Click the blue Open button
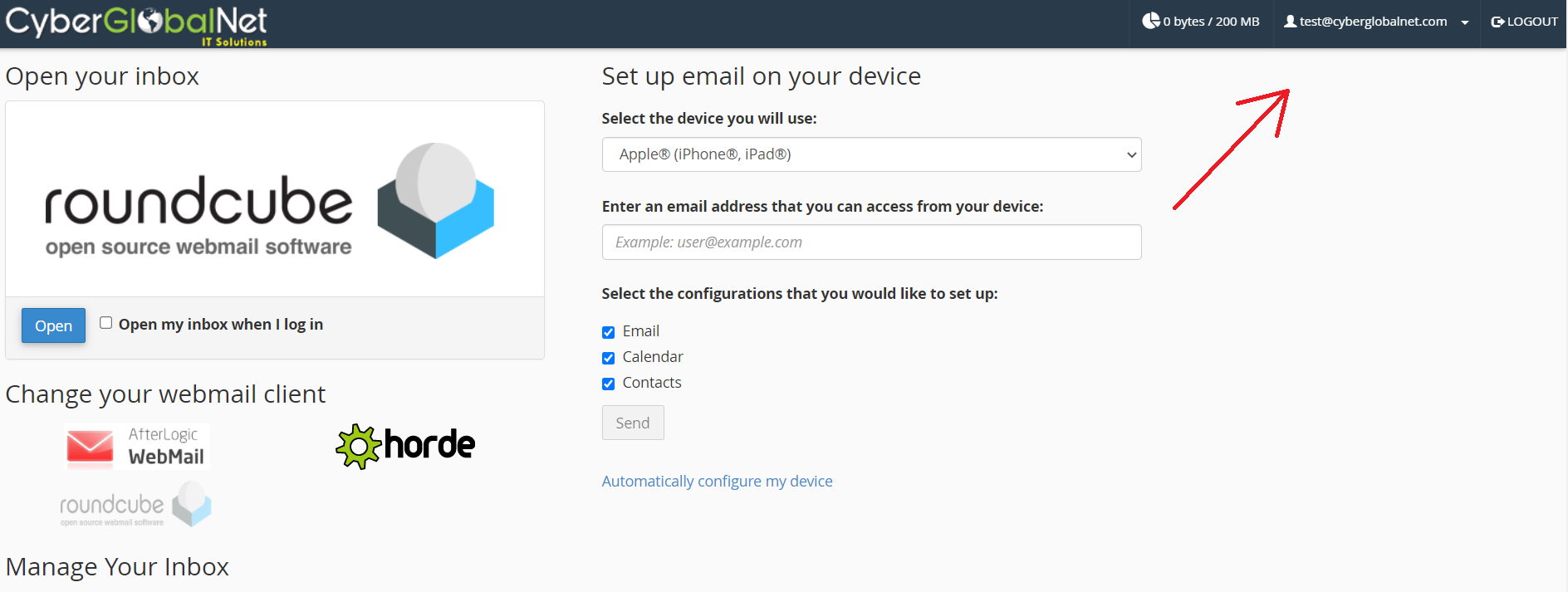This screenshot has width=1568, height=592. (x=53, y=326)
